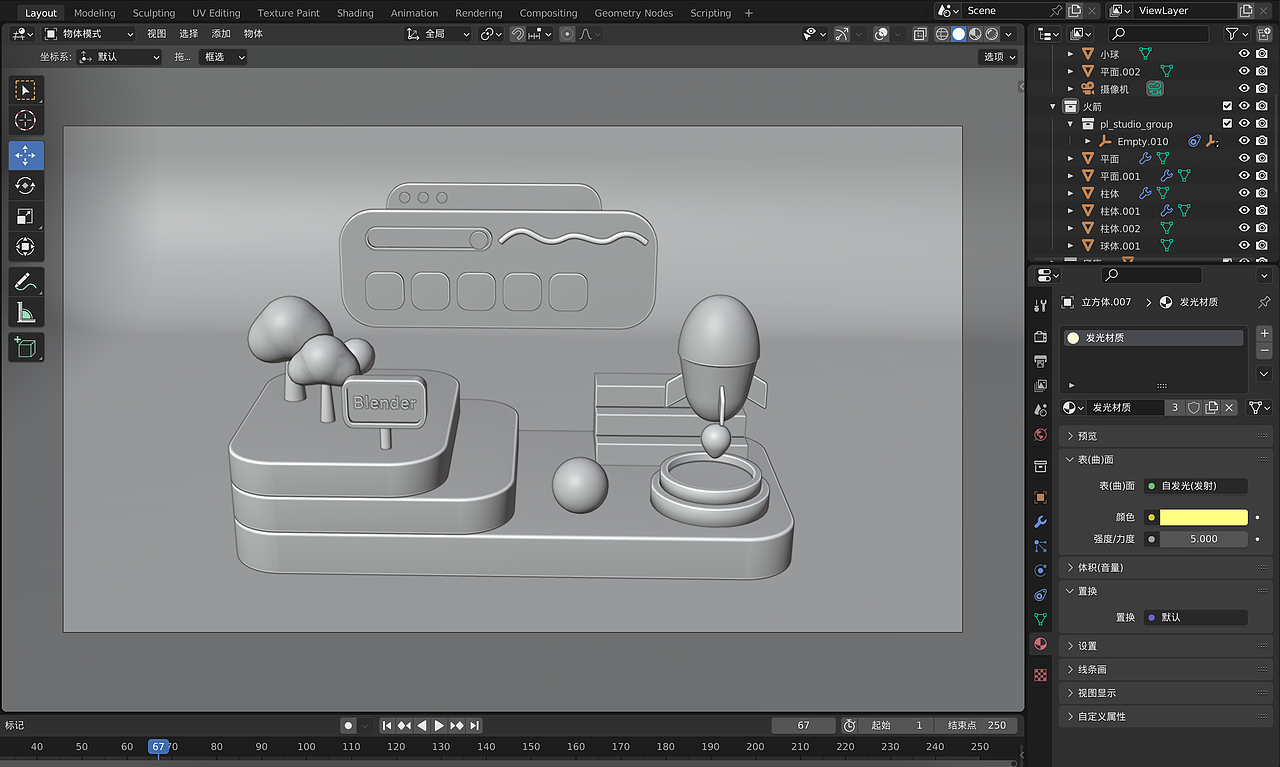The width and height of the screenshot is (1280, 767).
Task: Open the 物体模式 mode dropdown
Action: [88, 34]
